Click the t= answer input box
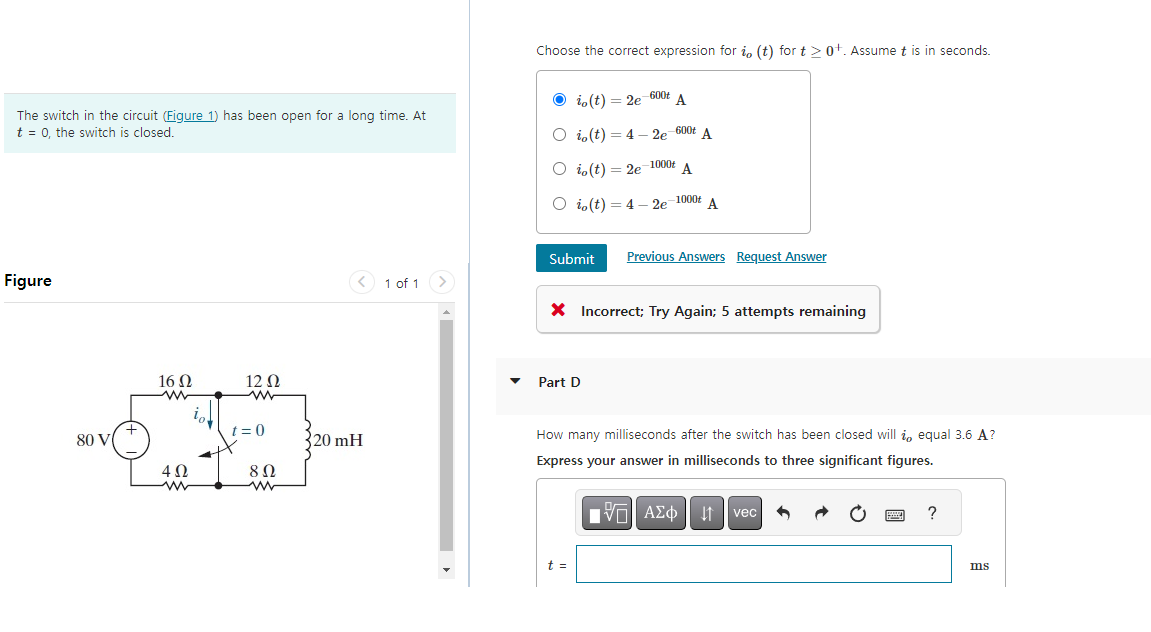 pyautogui.click(x=763, y=564)
